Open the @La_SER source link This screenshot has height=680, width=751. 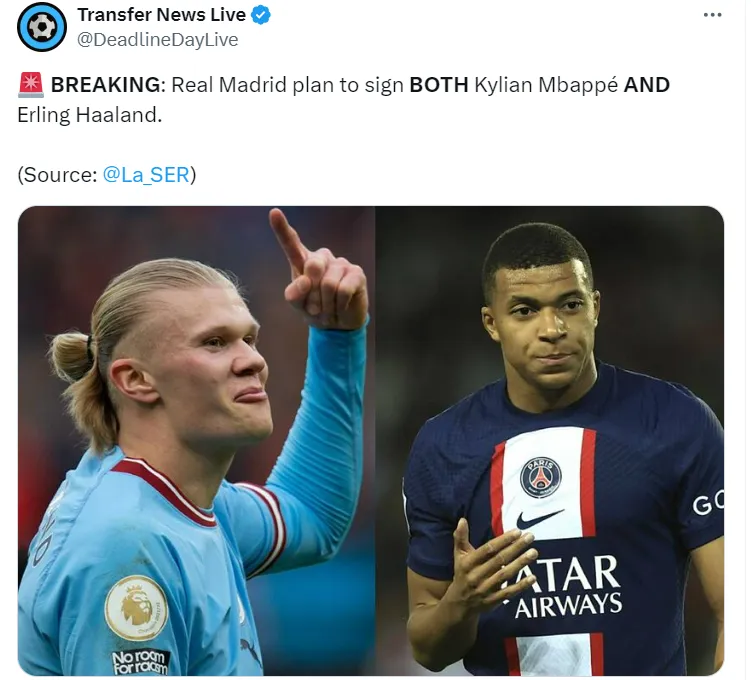coord(146,175)
